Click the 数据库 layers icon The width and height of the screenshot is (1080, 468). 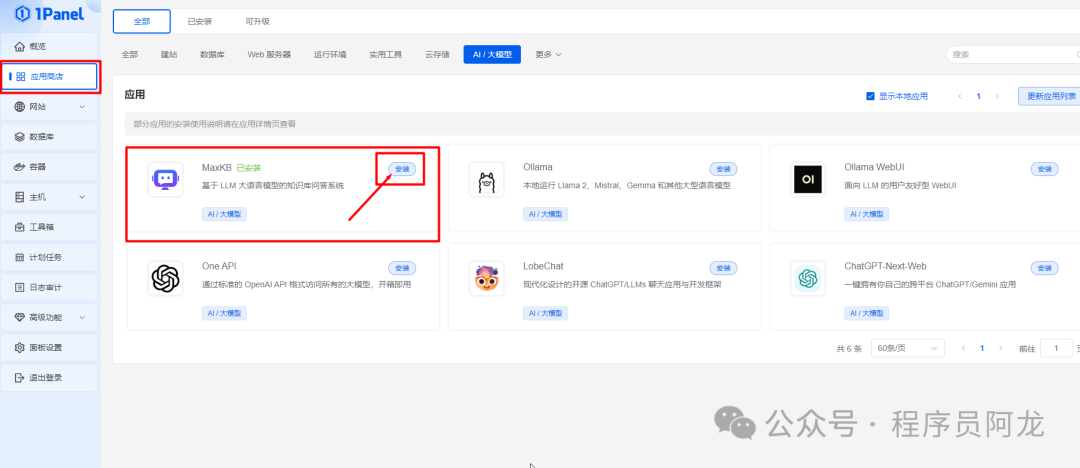[x=19, y=137]
